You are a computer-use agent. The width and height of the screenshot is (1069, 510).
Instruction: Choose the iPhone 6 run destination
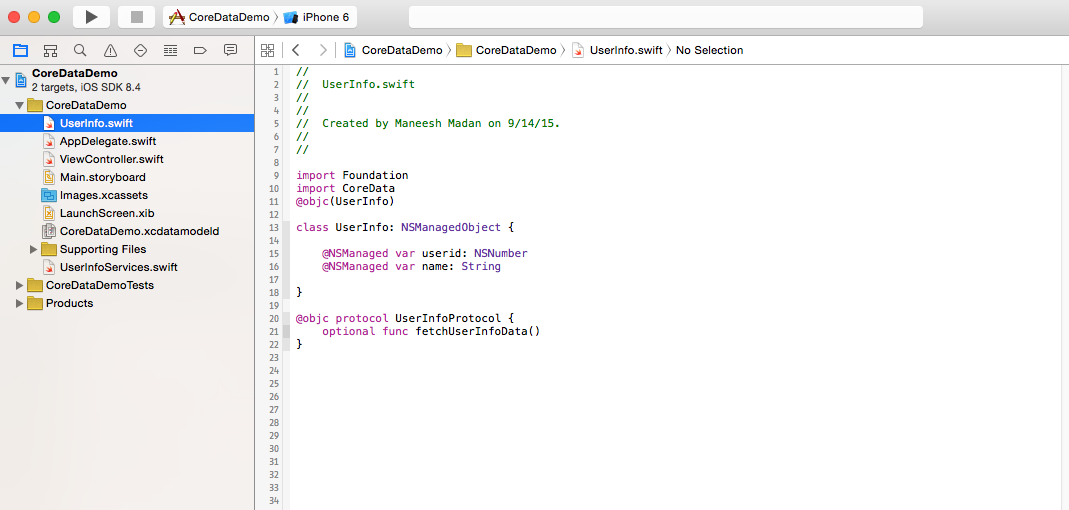pos(316,17)
